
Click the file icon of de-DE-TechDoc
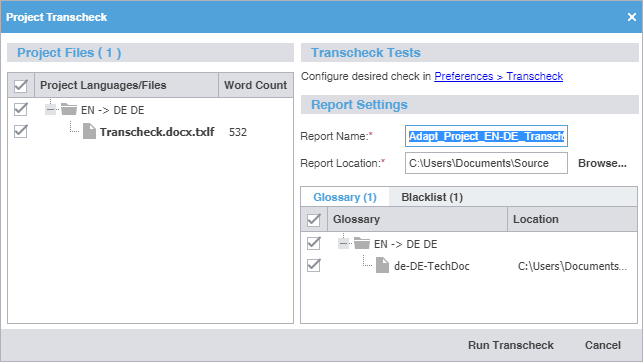(383, 265)
